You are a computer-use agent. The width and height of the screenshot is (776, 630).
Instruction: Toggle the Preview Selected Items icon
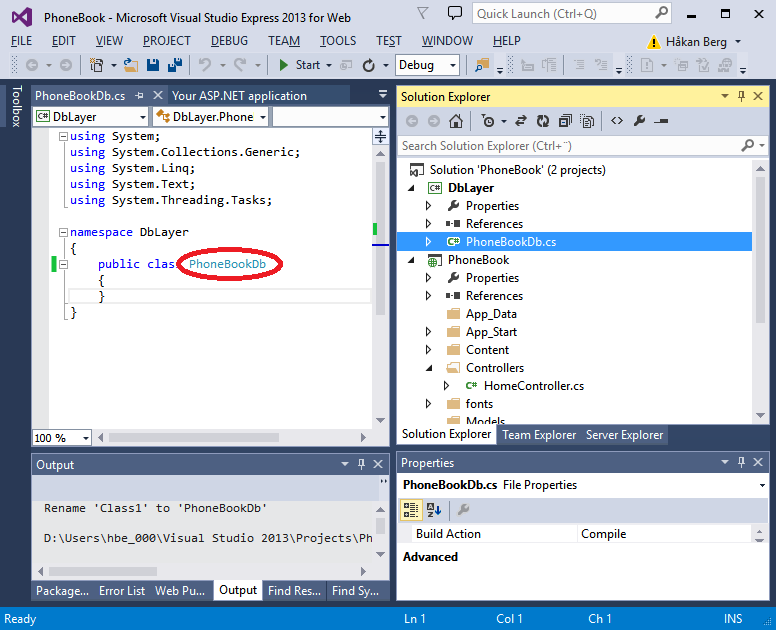coord(661,121)
